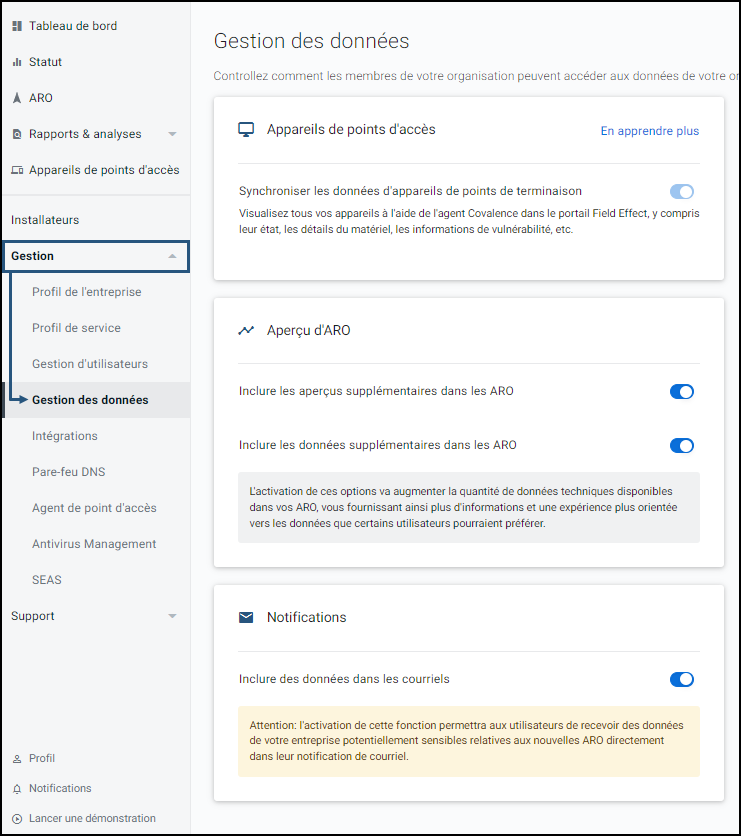741x836 pixels.
Task: Disable Inclure les données supplémentaires switch
Action: [682, 445]
